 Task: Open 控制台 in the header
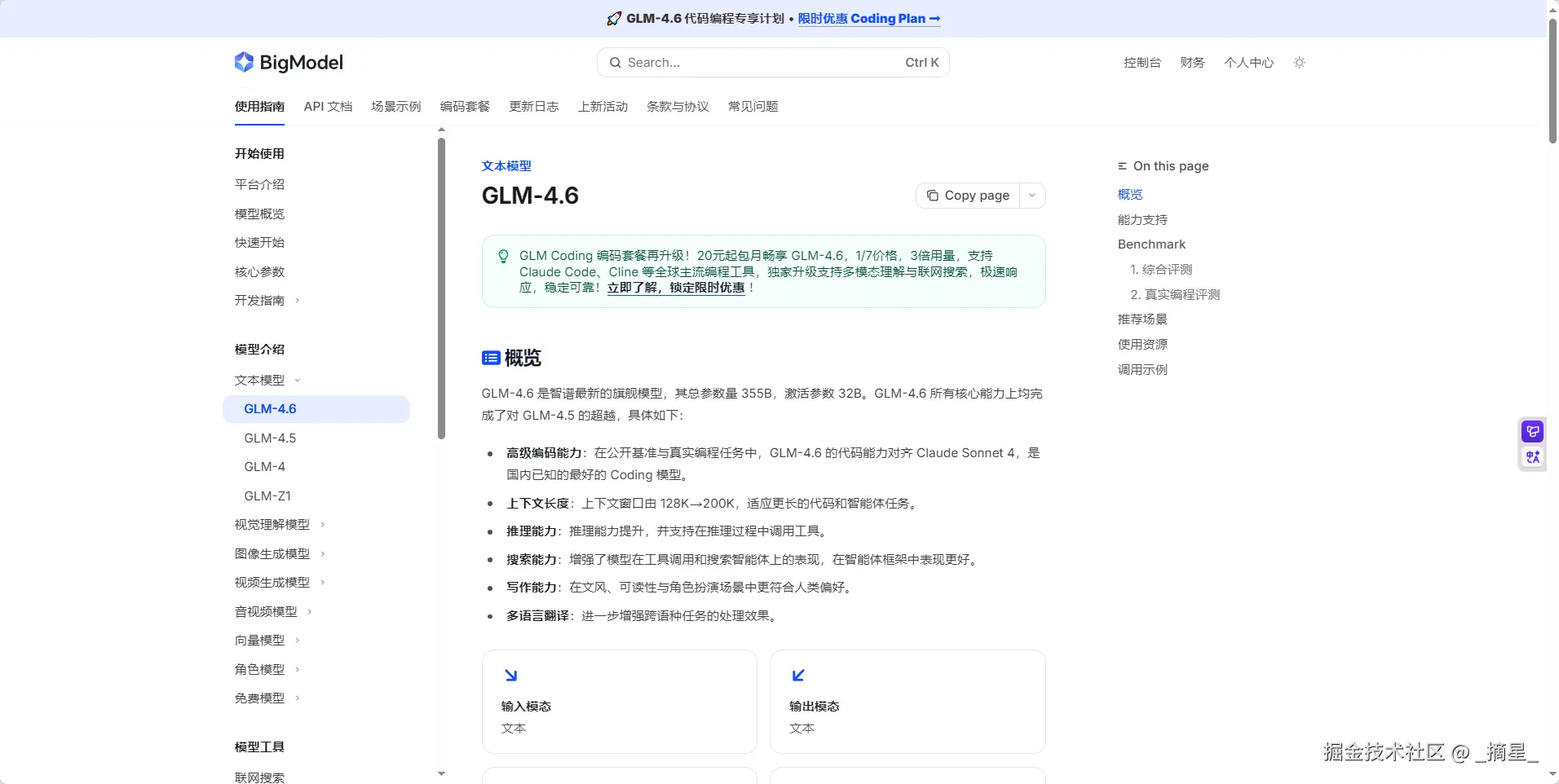pyautogui.click(x=1142, y=63)
